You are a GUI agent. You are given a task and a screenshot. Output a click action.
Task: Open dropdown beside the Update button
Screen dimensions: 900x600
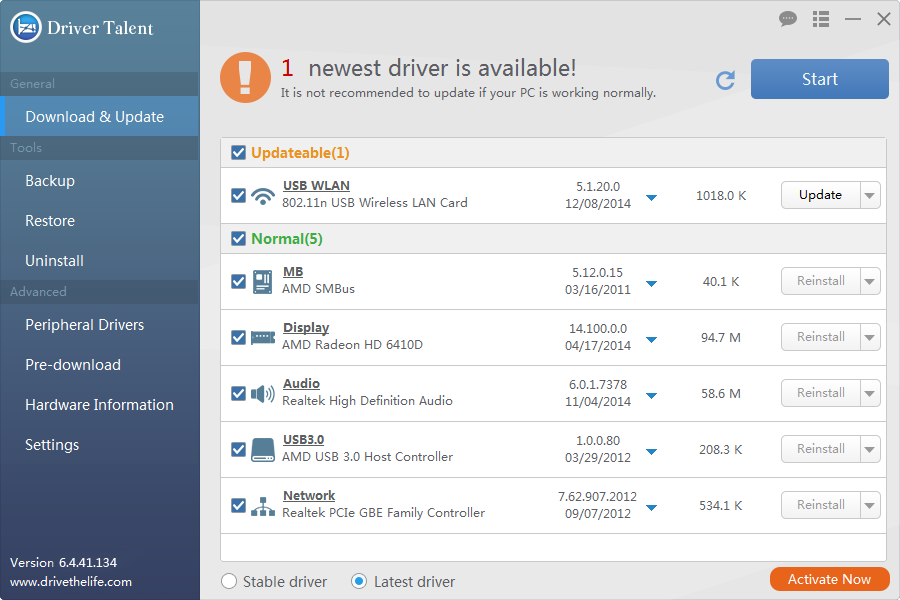(x=870, y=195)
